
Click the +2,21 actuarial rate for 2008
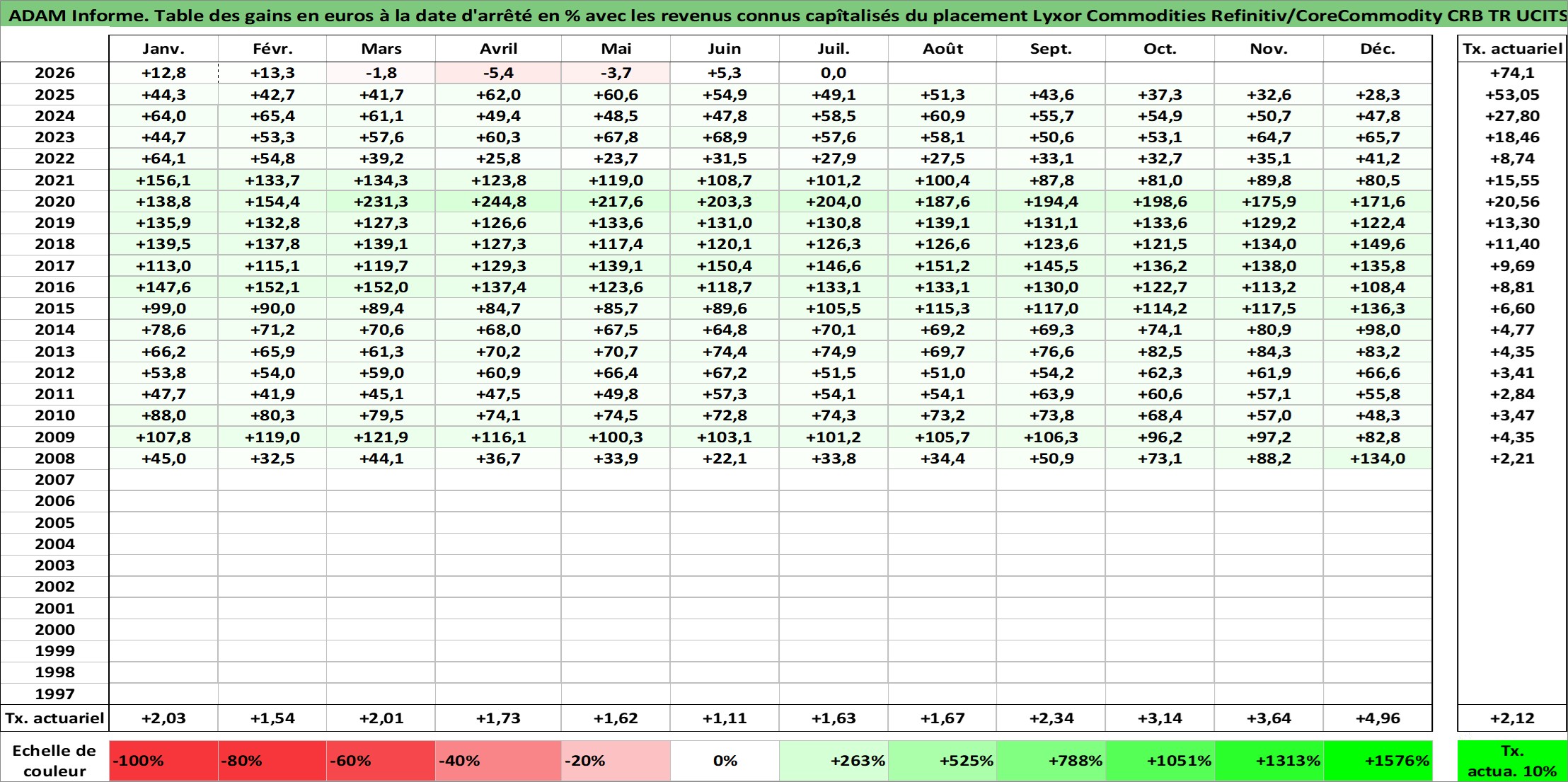[1512, 459]
